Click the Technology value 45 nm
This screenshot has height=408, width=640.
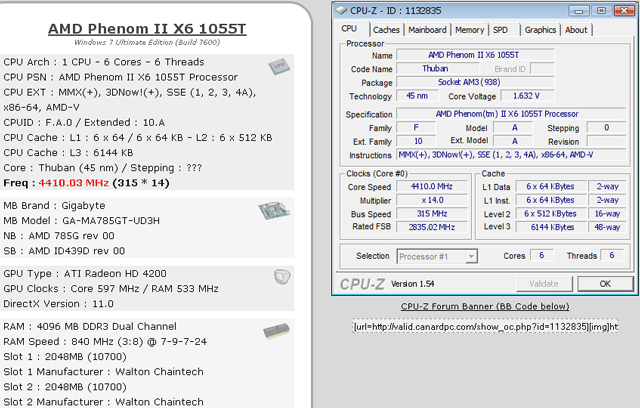[x=417, y=96]
